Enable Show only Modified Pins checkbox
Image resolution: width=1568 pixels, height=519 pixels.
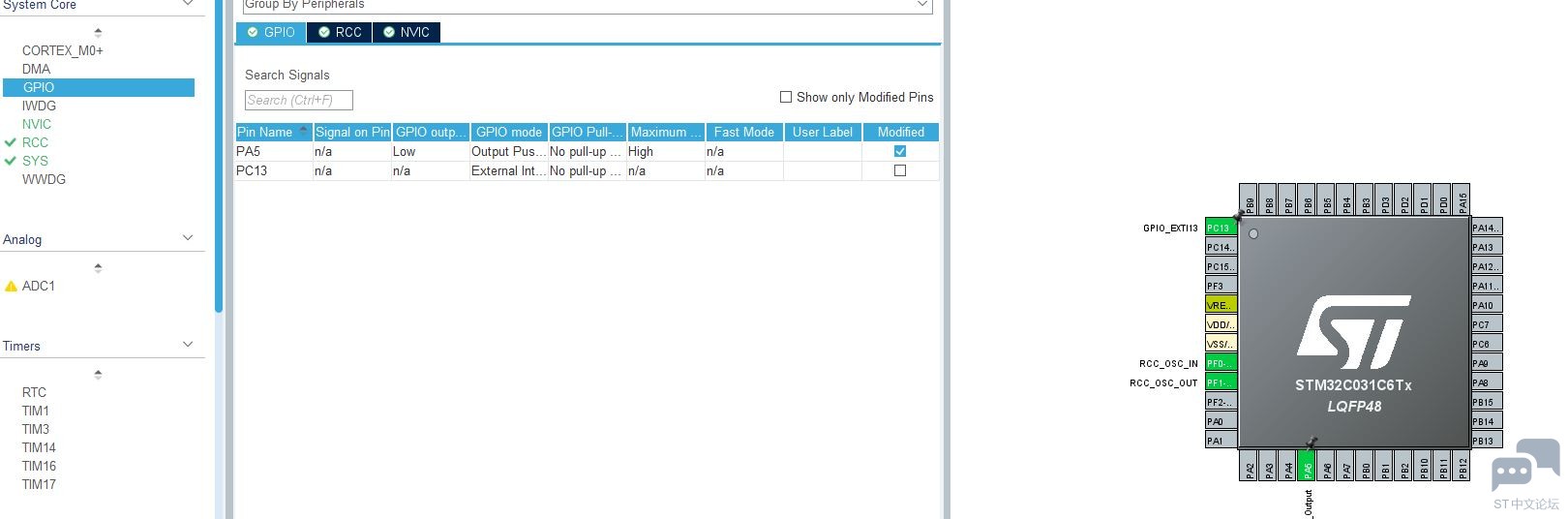(x=786, y=97)
